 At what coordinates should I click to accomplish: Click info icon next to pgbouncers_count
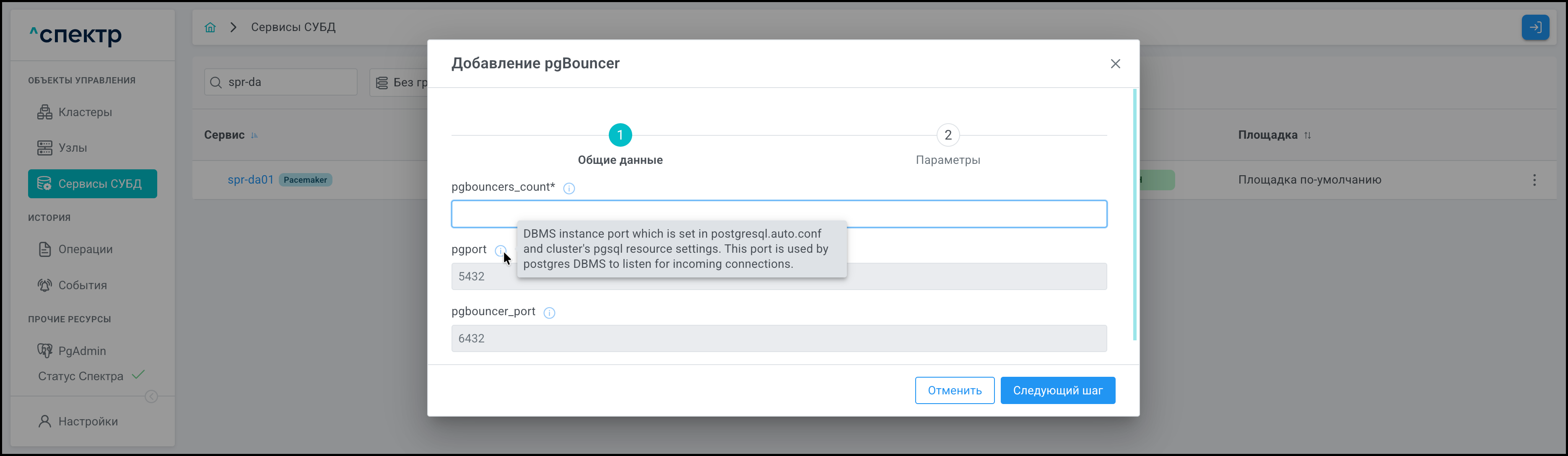click(x=569, y=189)
